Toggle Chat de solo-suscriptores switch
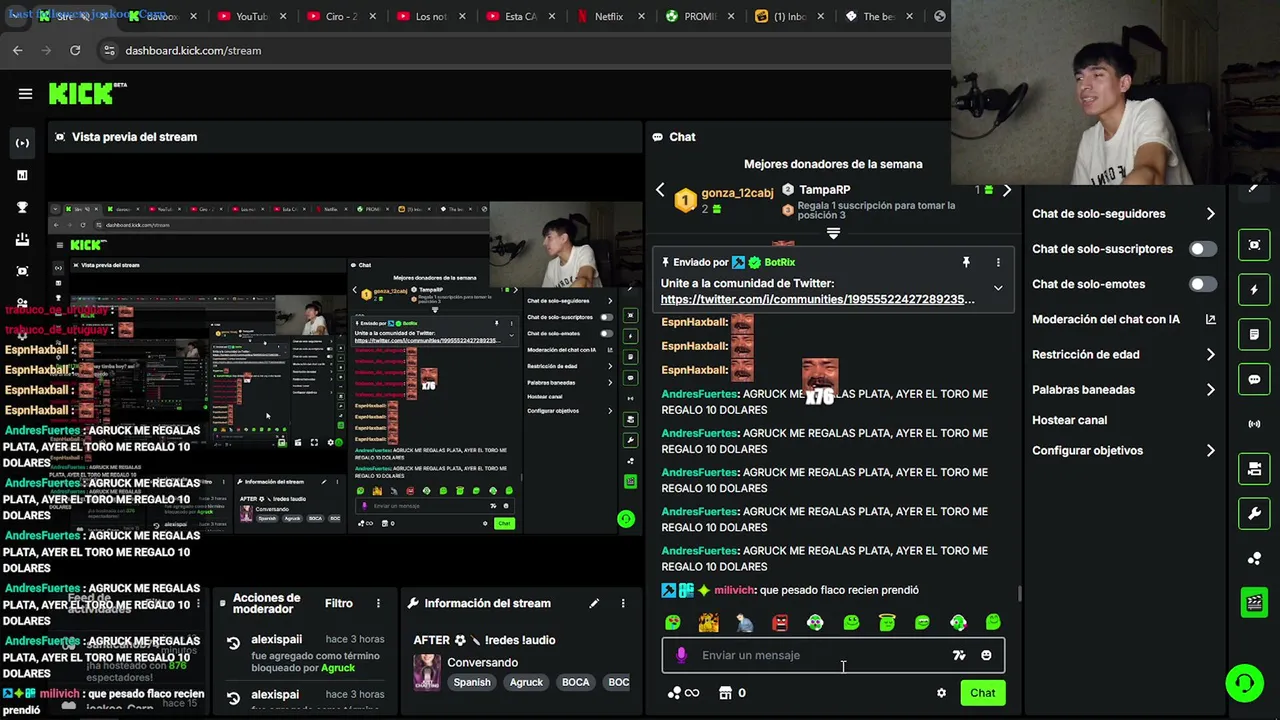Screen dimensions: 1280x720 (1203, 249)
